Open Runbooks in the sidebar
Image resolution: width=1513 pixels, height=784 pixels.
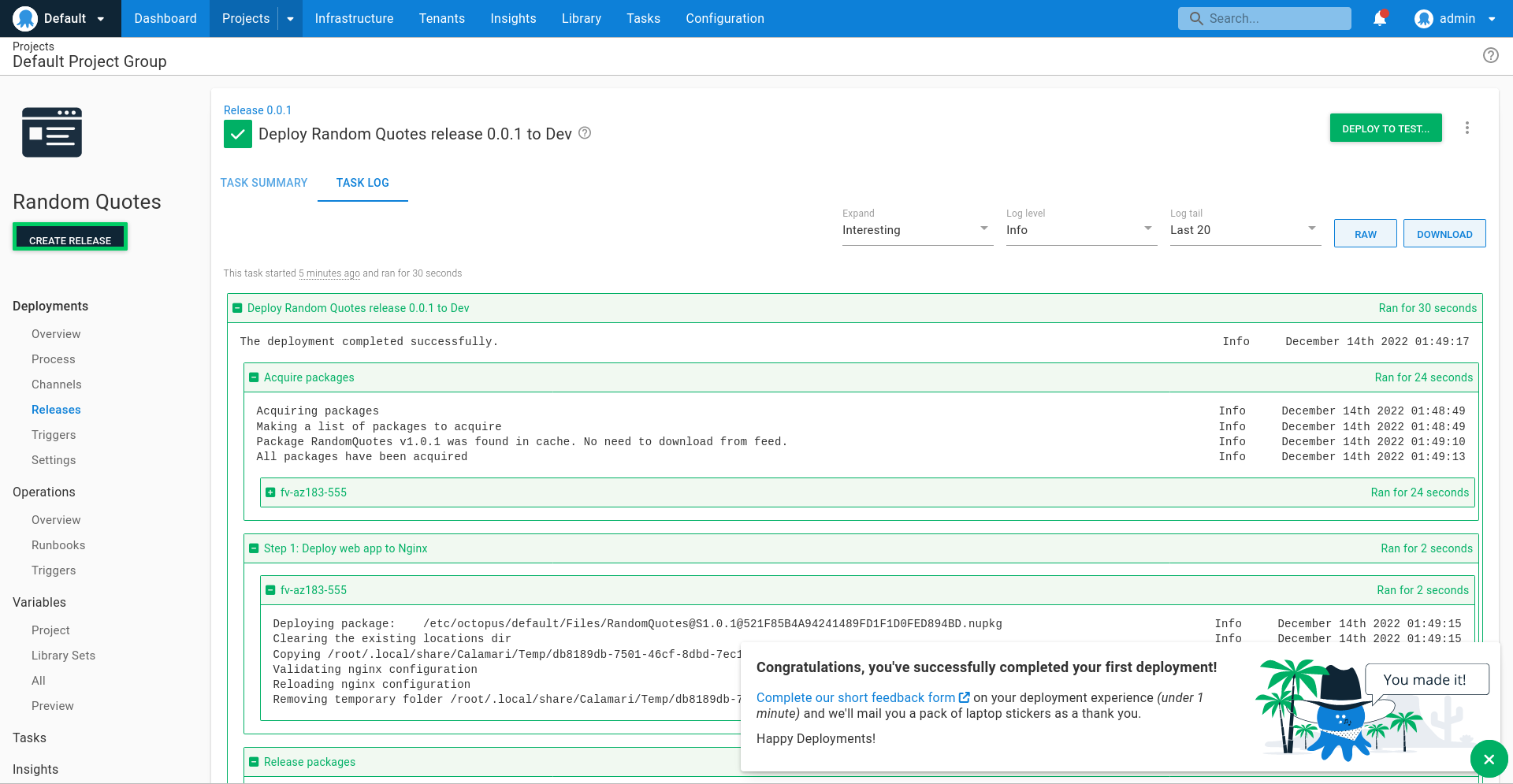tap(58, 545)
